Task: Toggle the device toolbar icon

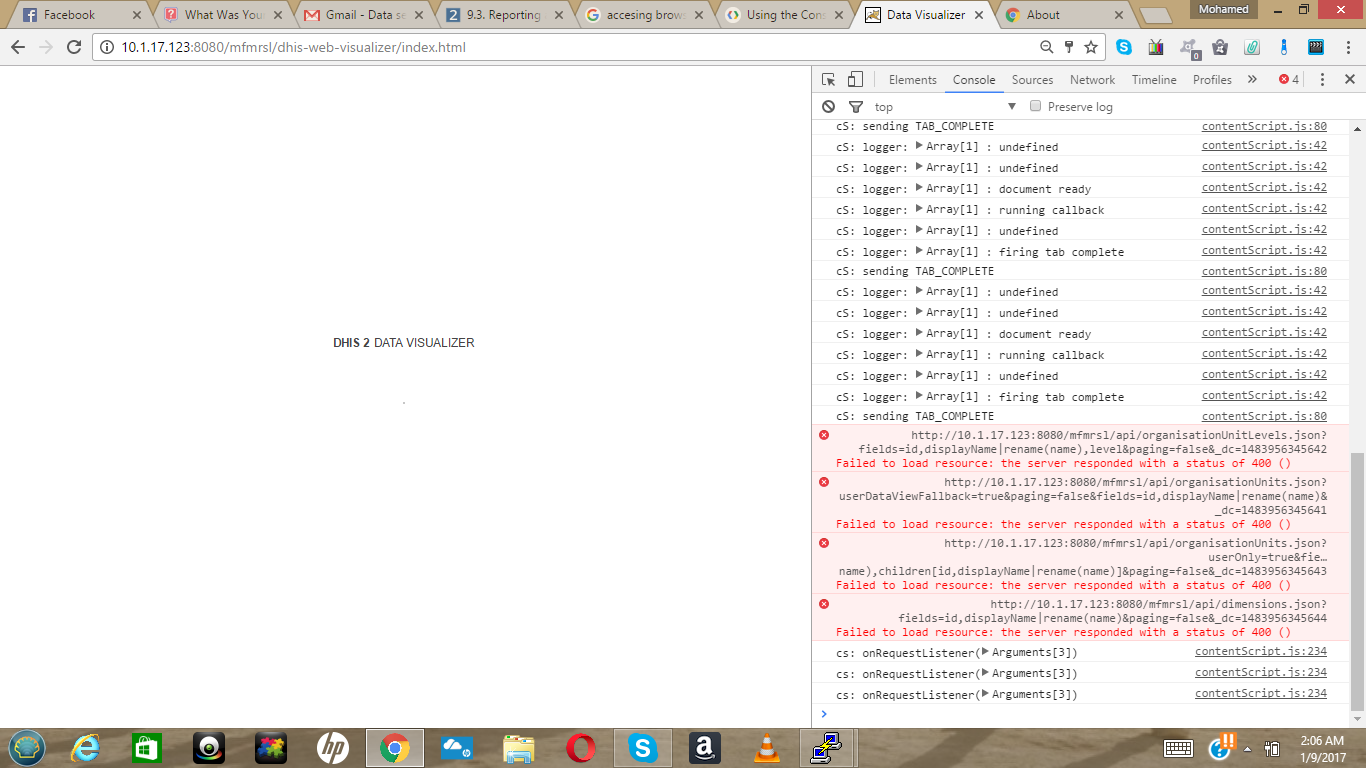Action: pyautogui.click(x=855, y=80)
